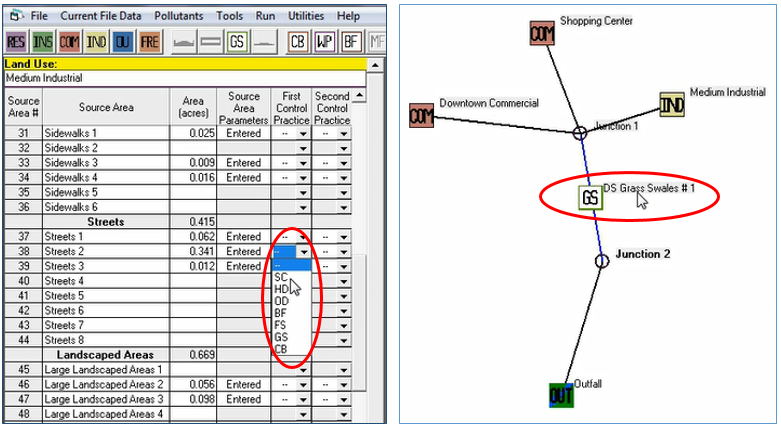The image size is (781, 429).
Task: Select the Shopping Center COM node
Action: coord(541,34)
